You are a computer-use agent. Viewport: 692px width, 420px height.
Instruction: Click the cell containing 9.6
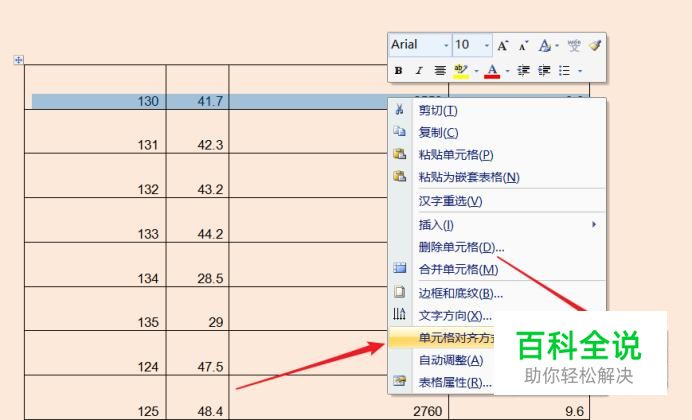click(x=519, y=407)
